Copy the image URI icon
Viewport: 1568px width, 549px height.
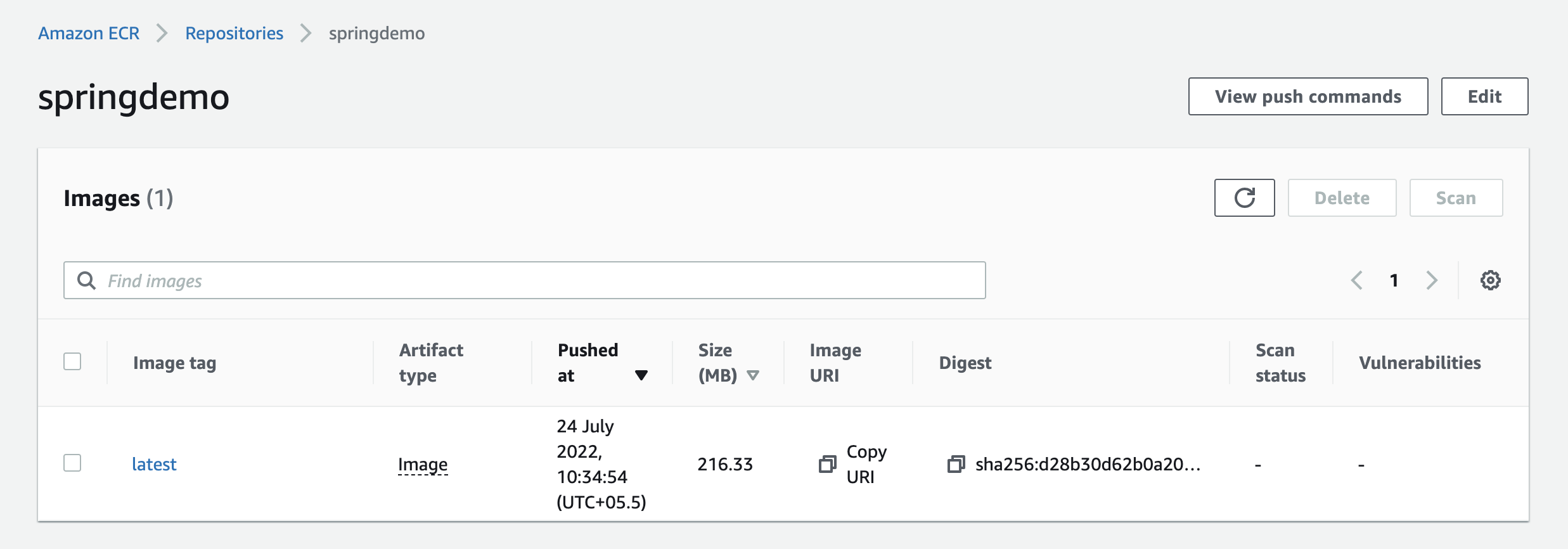827,465
